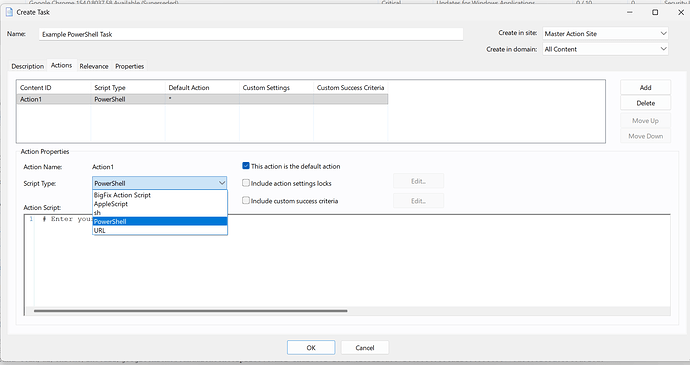Choose 'BigFix Action Script' from the list
Viewport: 690px width, 365px height.
click(160, 195)
